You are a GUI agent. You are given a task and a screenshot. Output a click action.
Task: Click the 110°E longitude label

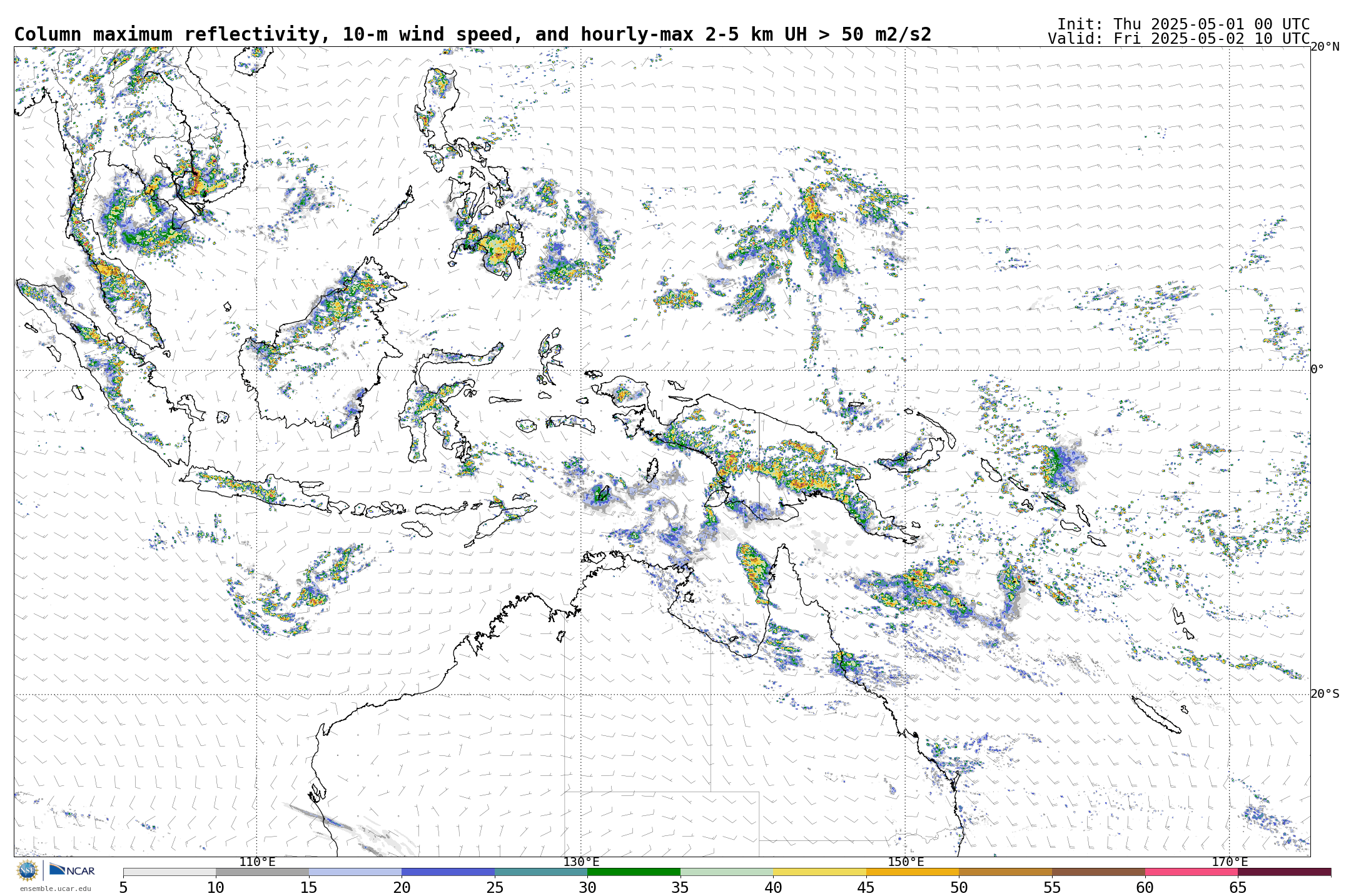[x=257, y=862]
